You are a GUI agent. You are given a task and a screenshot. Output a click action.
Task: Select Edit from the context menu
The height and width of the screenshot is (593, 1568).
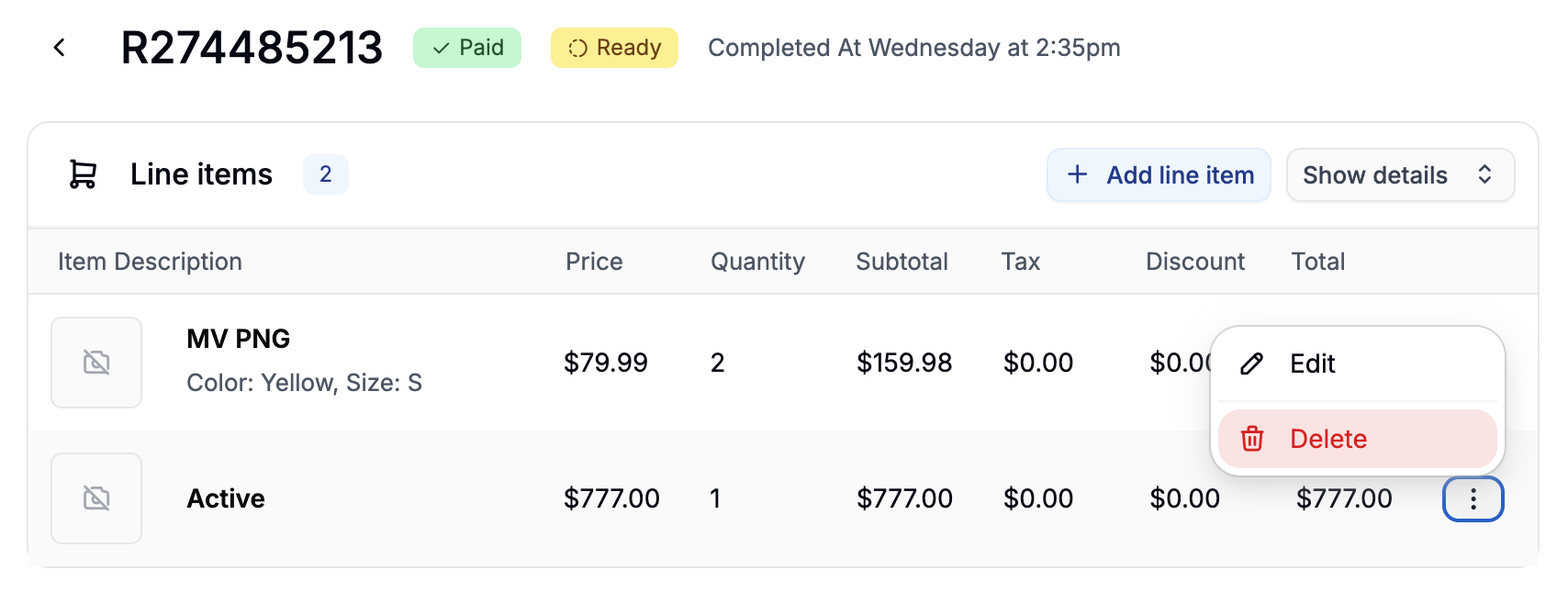1311,364
